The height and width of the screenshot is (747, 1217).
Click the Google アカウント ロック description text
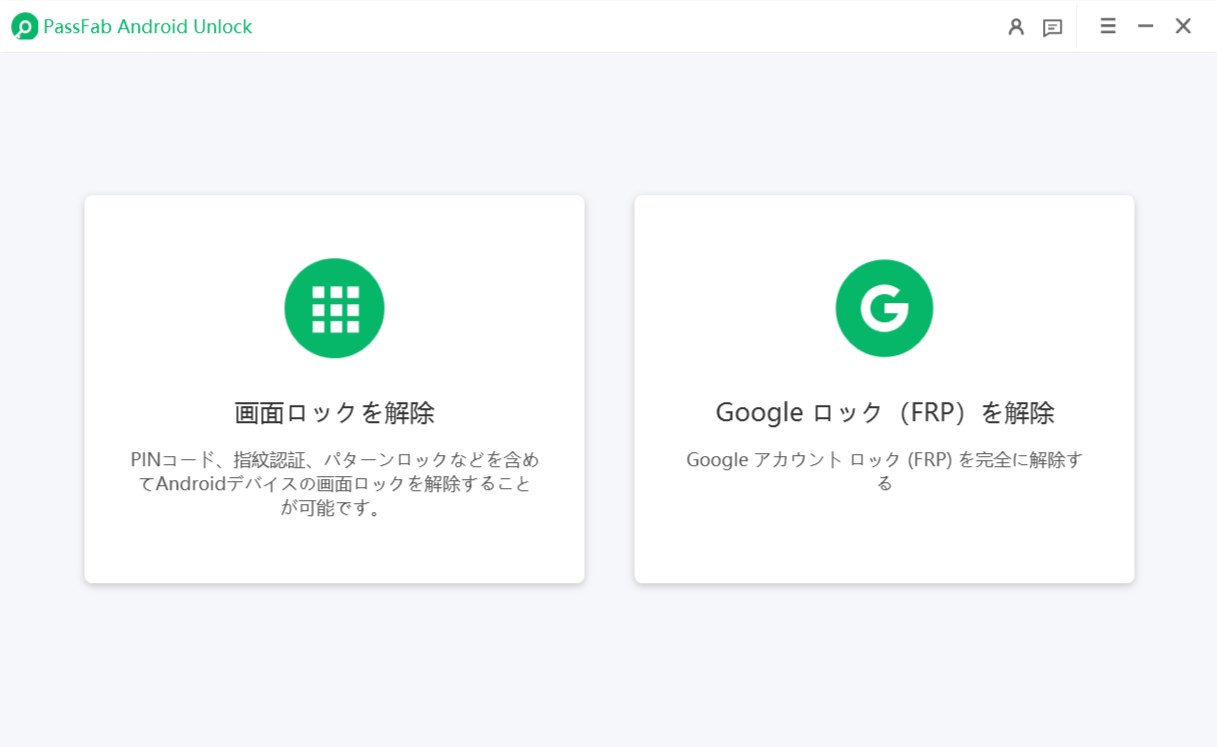[x=884, y=460]
